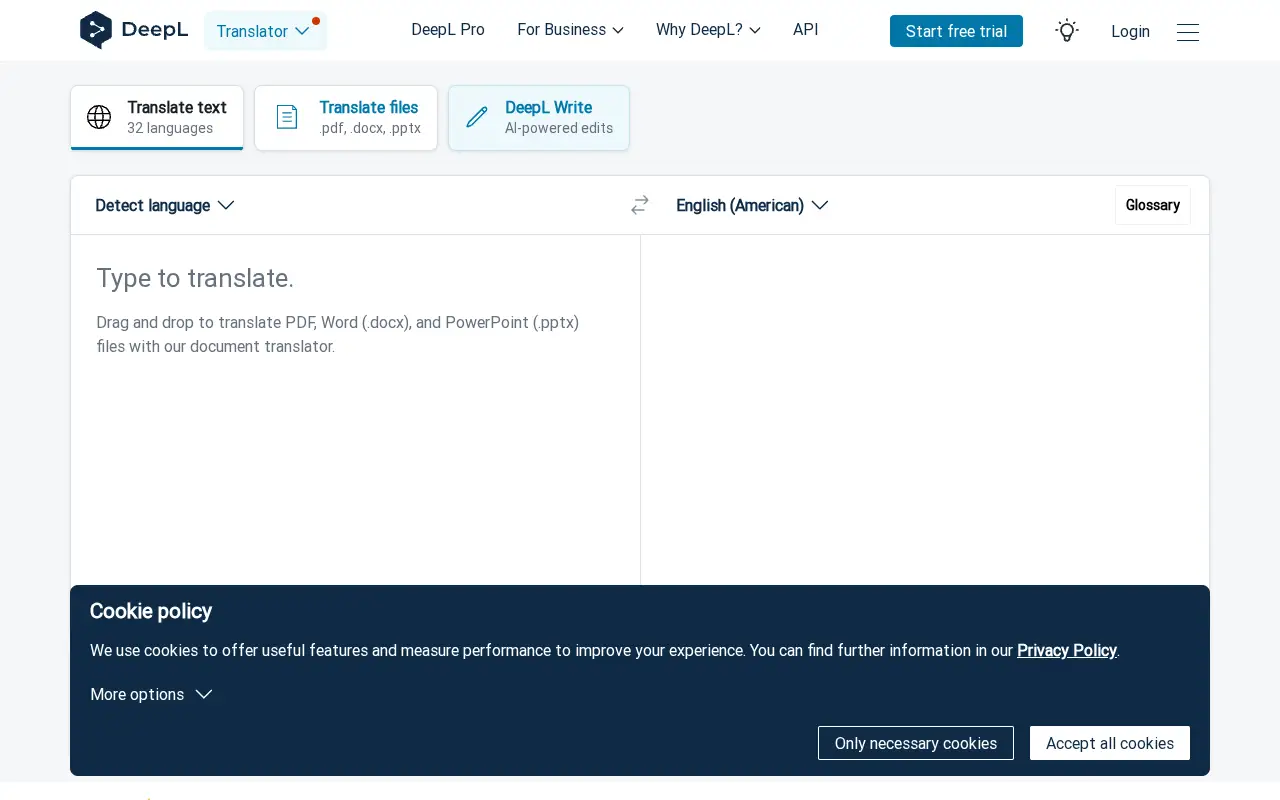This screenshot has height=800, width=1280.
Task: Accept all cookies
Action: (1110, 743)
